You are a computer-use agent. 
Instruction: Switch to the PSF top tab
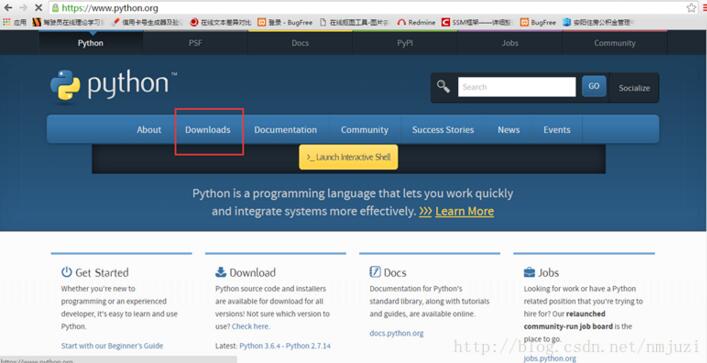[196, 43]
